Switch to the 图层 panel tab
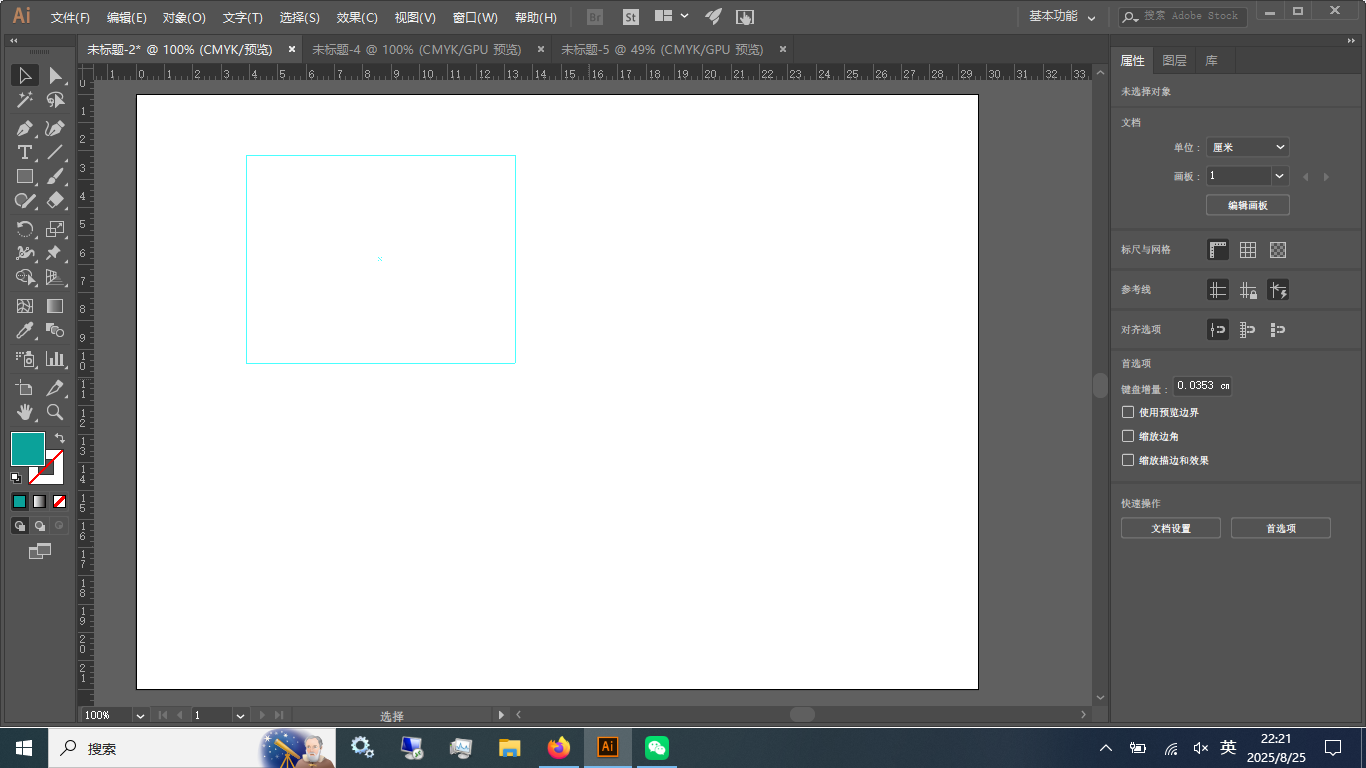This screenshot has height=768, width=1366. pos(1174,61)
